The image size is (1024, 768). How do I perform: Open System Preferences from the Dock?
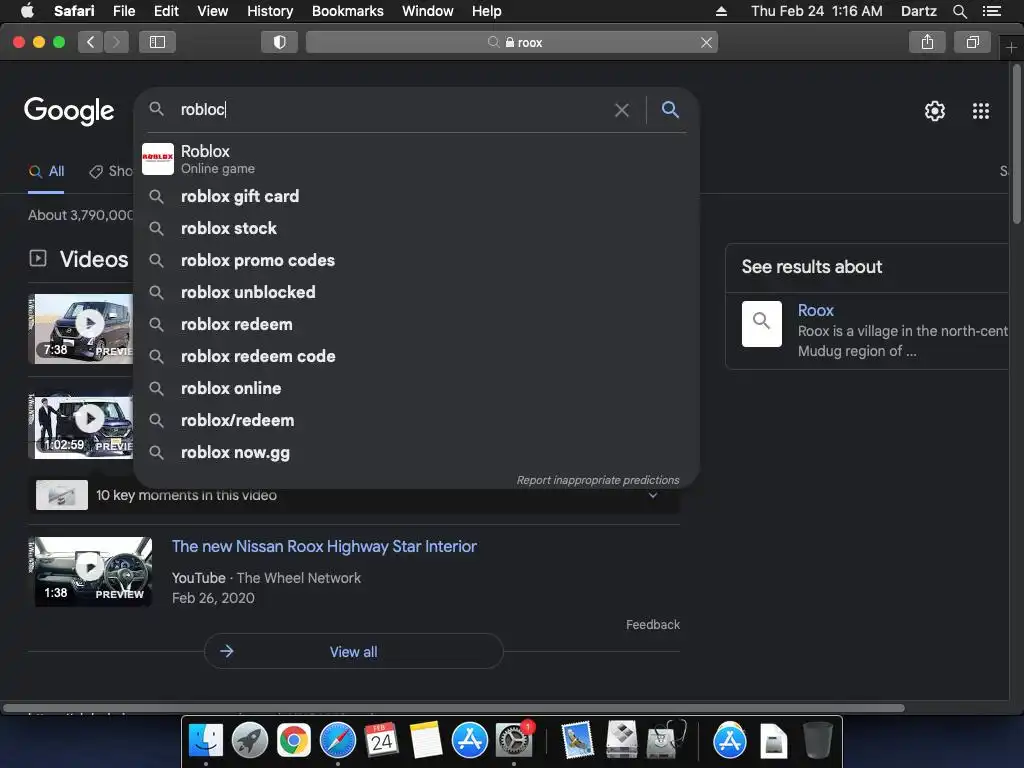514,741
